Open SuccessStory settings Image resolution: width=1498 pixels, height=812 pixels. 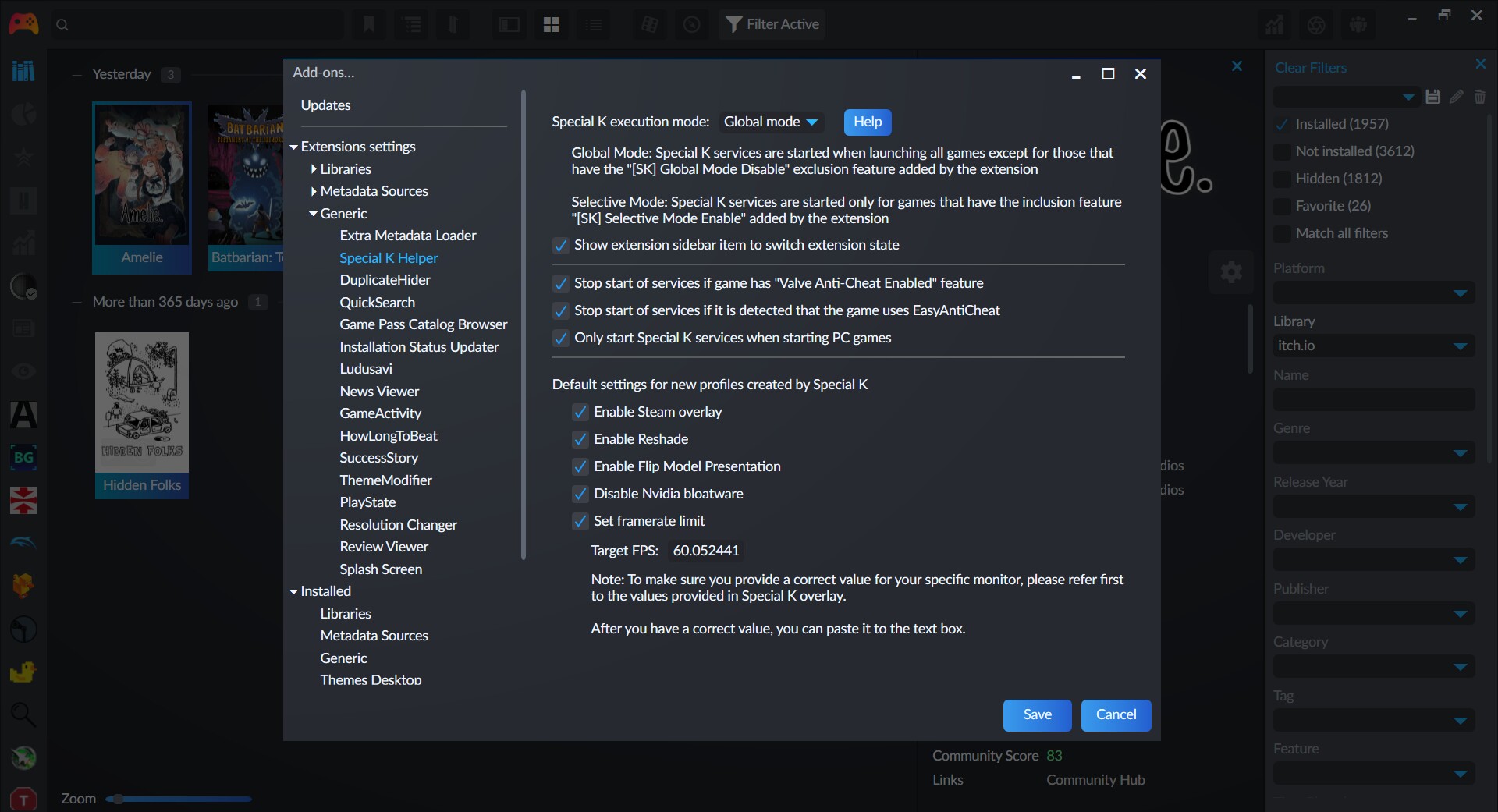(378, 458)
